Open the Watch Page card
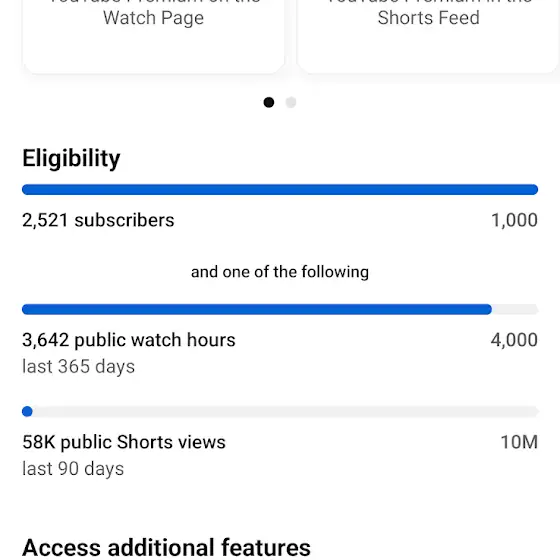 click(154, 36)
